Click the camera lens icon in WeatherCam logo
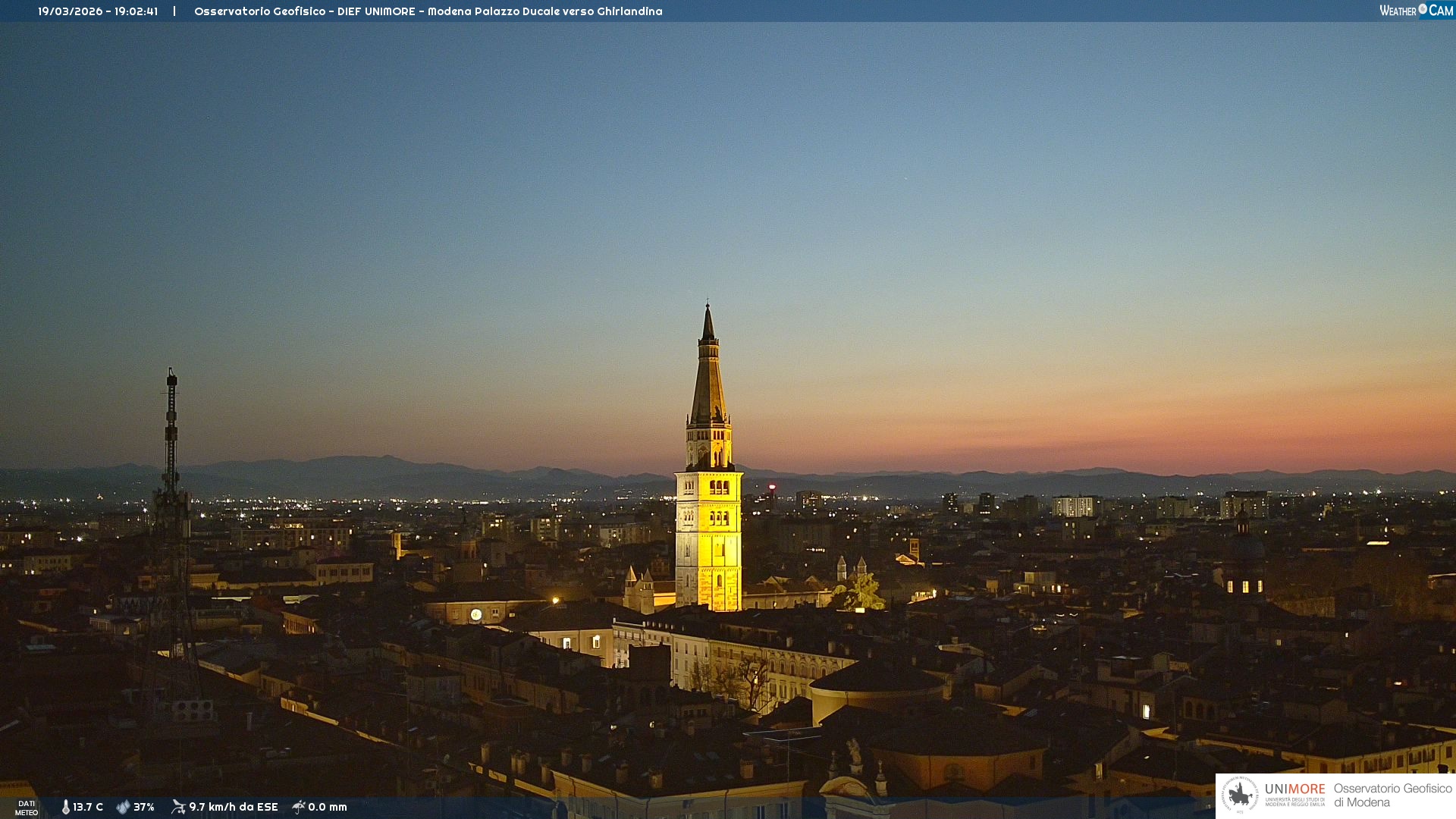 [x=1423, y=9]
